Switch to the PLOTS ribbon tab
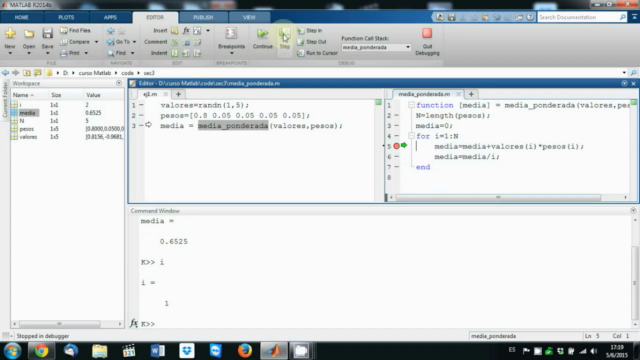This screenshot has height=360, width=640. click(x=66, y=18)
